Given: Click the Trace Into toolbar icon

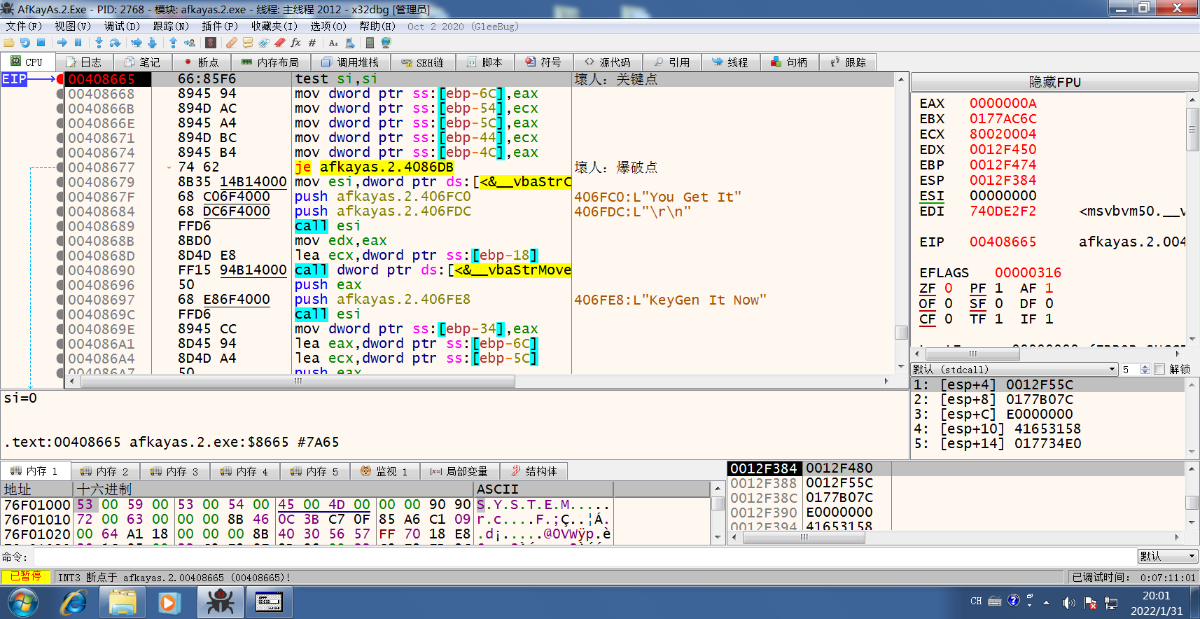Looking at the screenshot, I should click(x=136, y=43).
